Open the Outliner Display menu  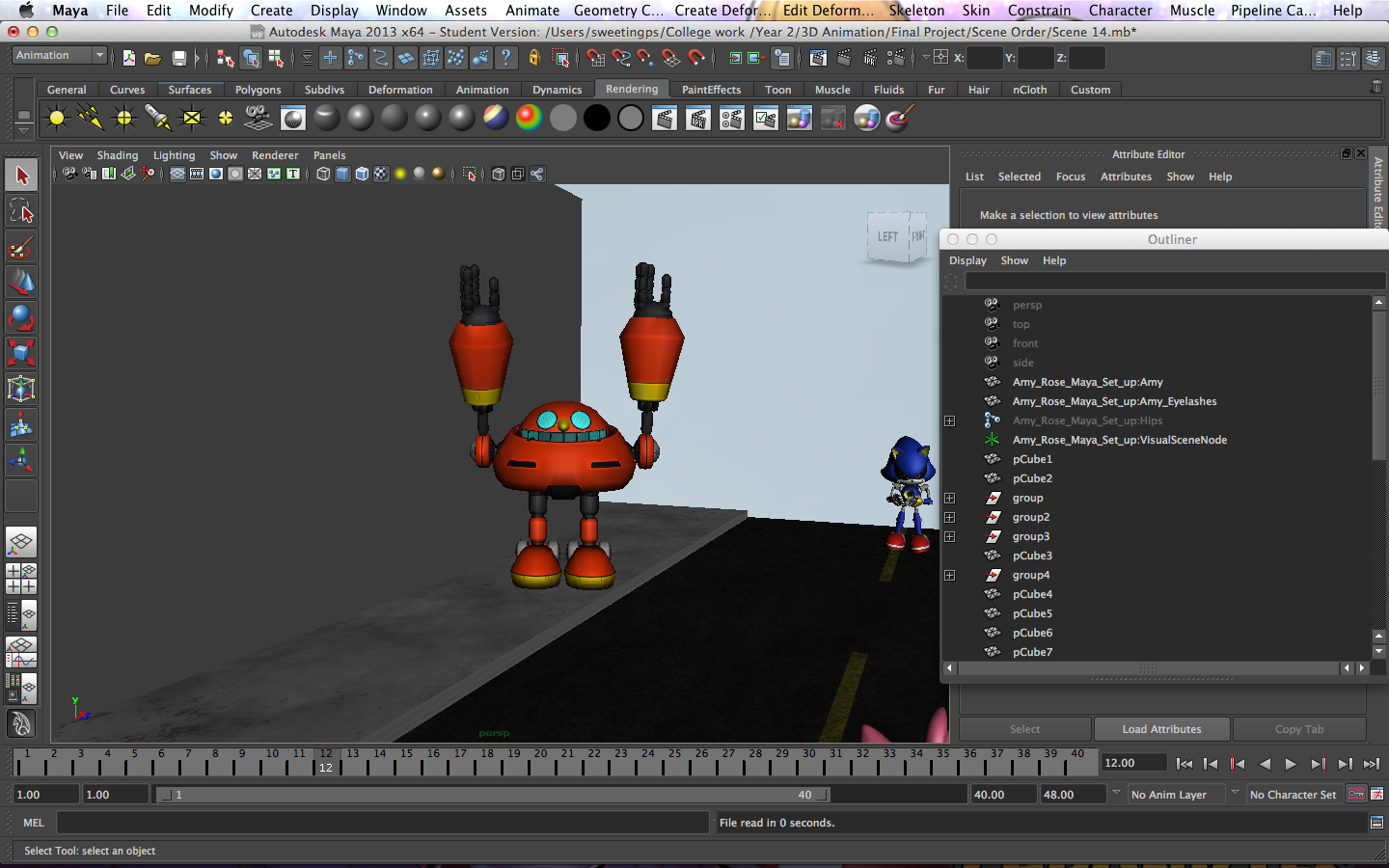click(967, 260)
